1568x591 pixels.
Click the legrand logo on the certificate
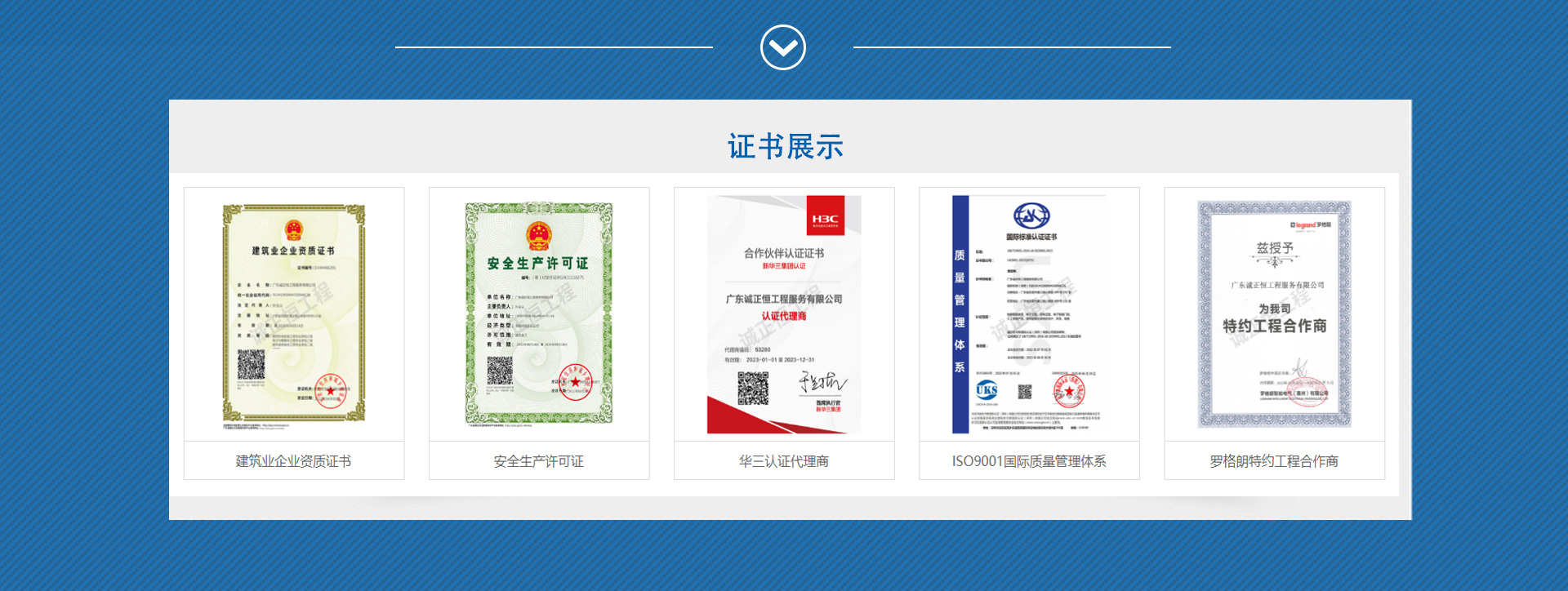[x=1310, y=224]
